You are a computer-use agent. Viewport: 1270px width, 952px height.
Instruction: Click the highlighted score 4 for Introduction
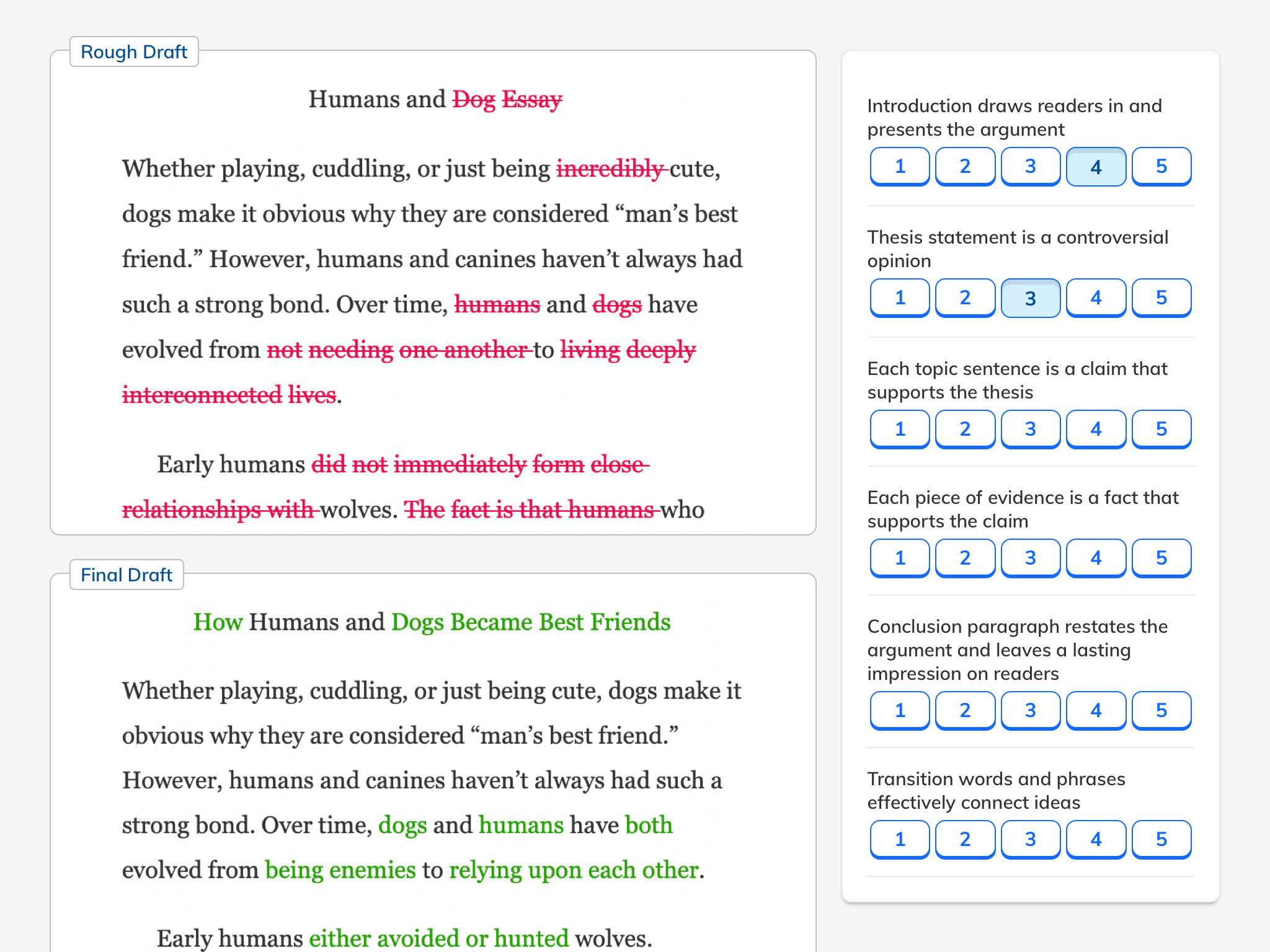point(1096,167)
